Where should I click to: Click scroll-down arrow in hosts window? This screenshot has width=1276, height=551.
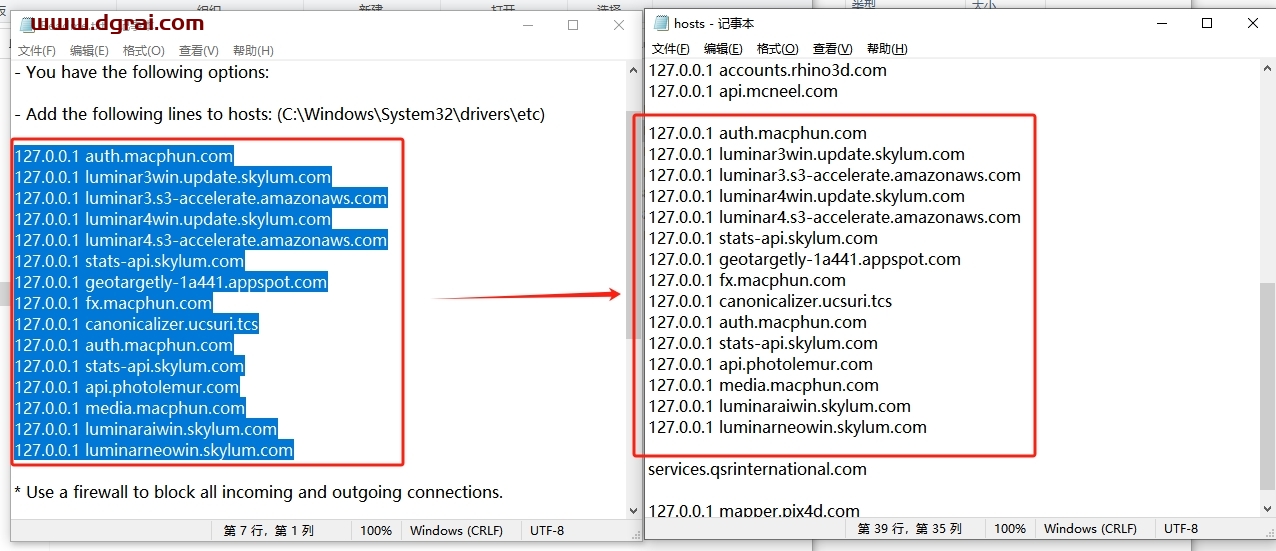[1267, 508]
